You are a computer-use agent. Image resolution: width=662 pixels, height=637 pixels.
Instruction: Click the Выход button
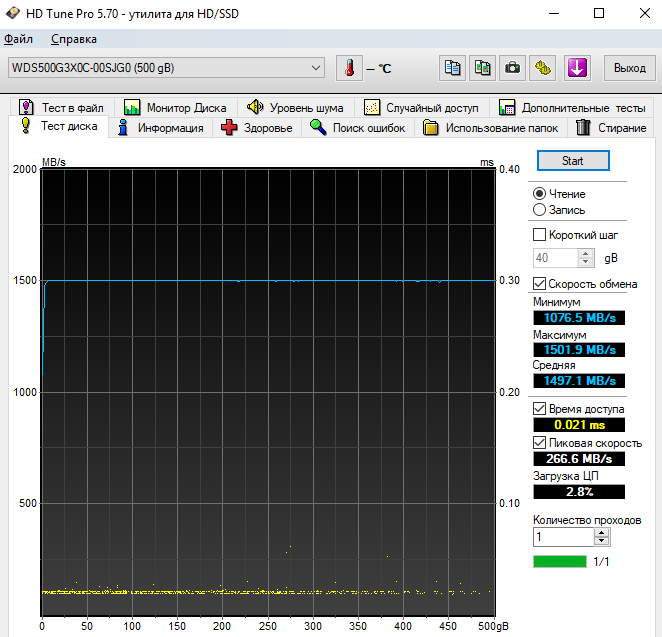click(x=629, y=68)
